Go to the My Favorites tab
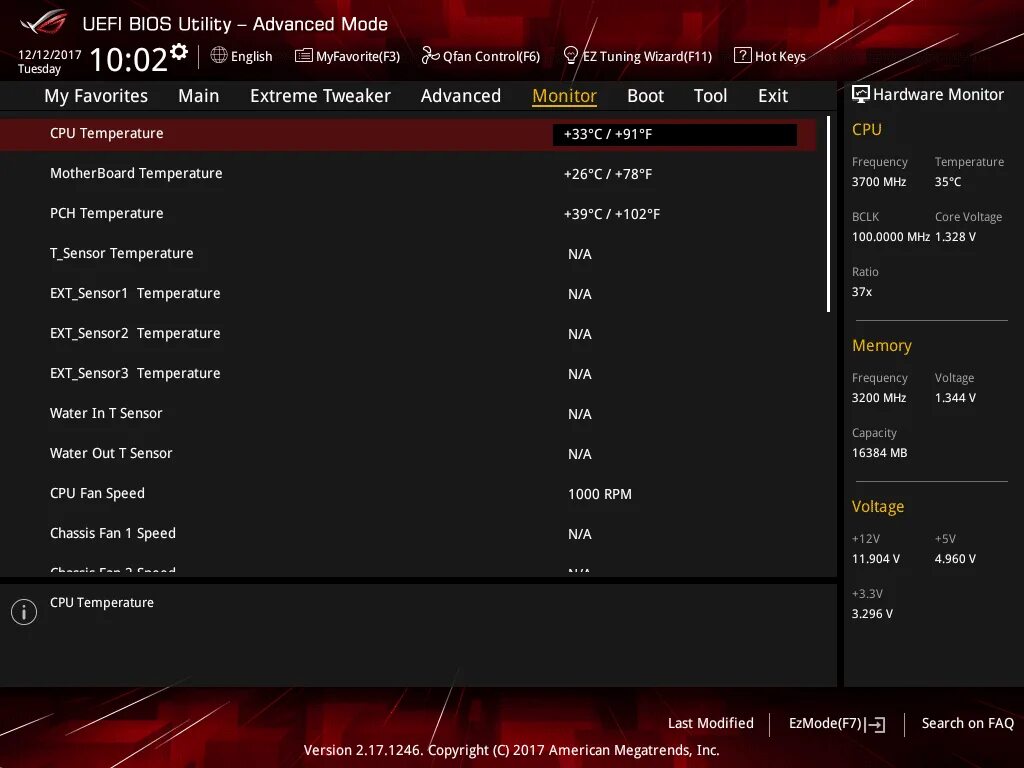This screenshot has height=768, width=1024. (95, 95)
